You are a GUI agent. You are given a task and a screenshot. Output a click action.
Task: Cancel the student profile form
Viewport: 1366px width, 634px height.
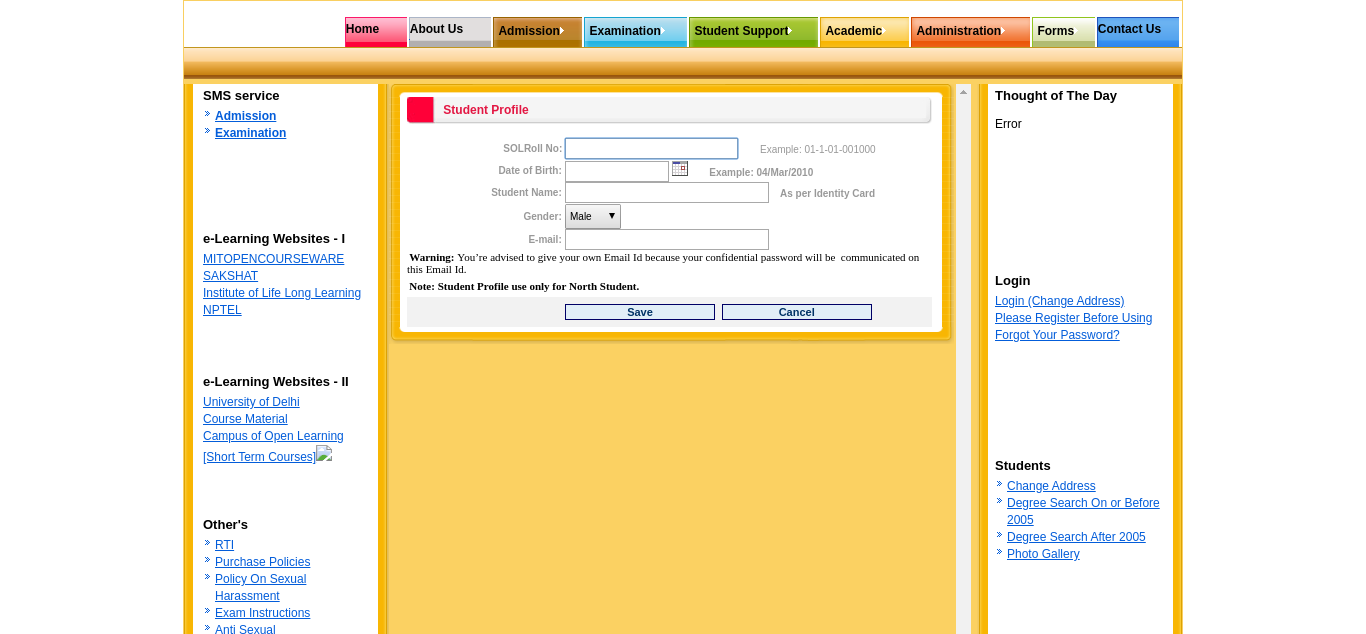796,312
